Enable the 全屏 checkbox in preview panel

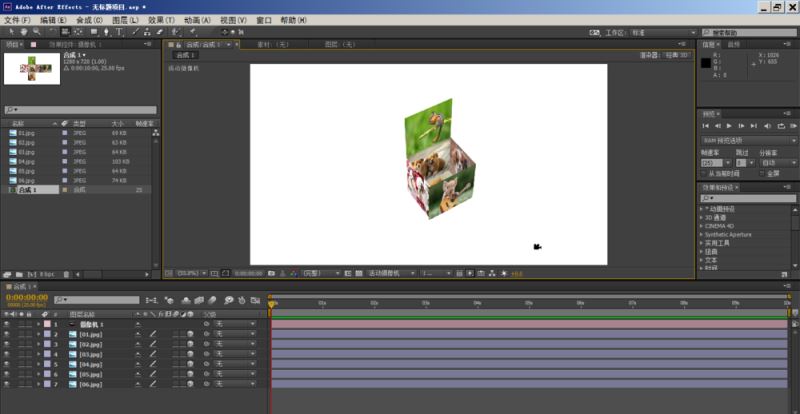762,174
